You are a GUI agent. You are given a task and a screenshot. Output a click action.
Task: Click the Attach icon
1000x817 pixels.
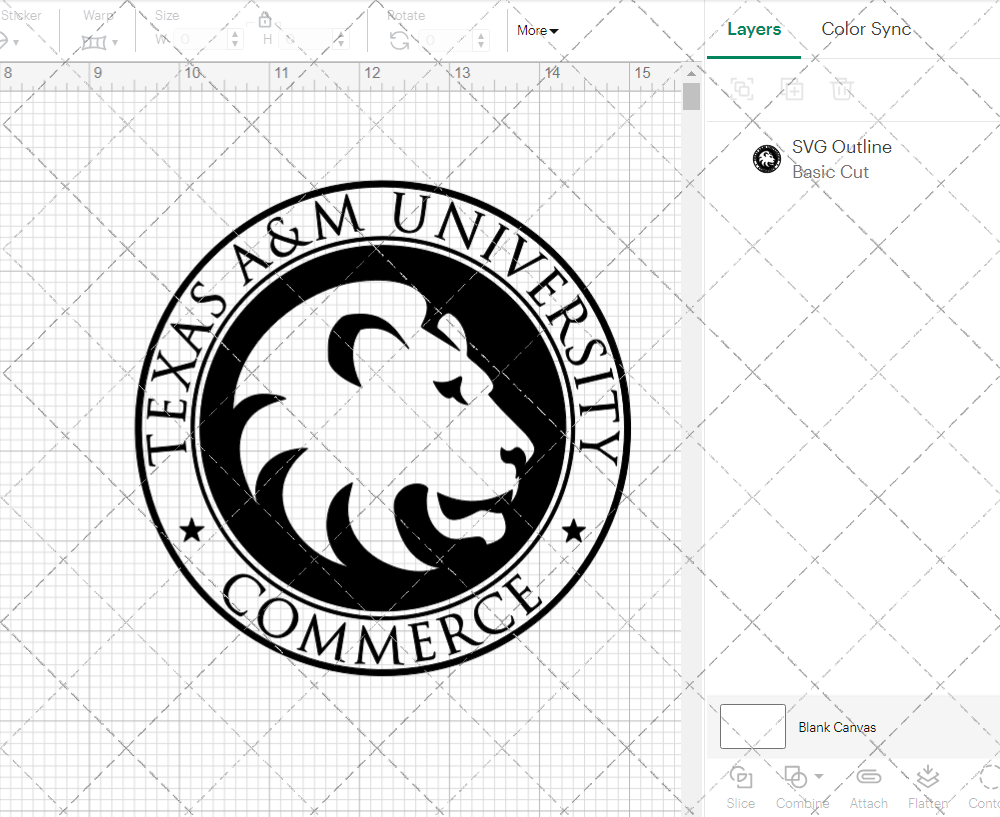pos(868,776)
